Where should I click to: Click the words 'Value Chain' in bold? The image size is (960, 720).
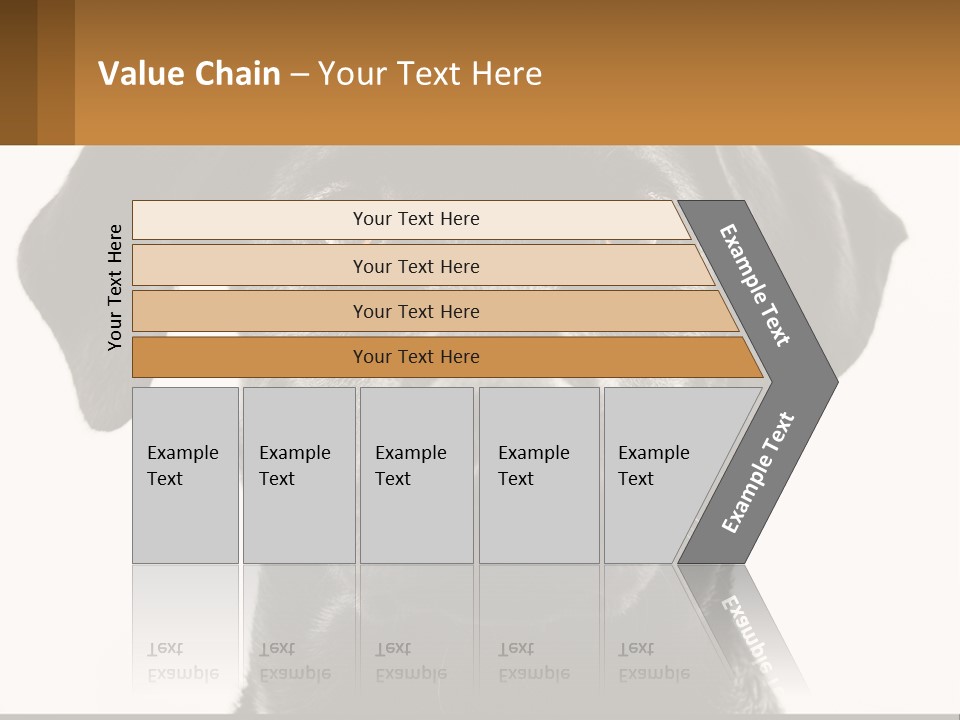click(189, 73)
